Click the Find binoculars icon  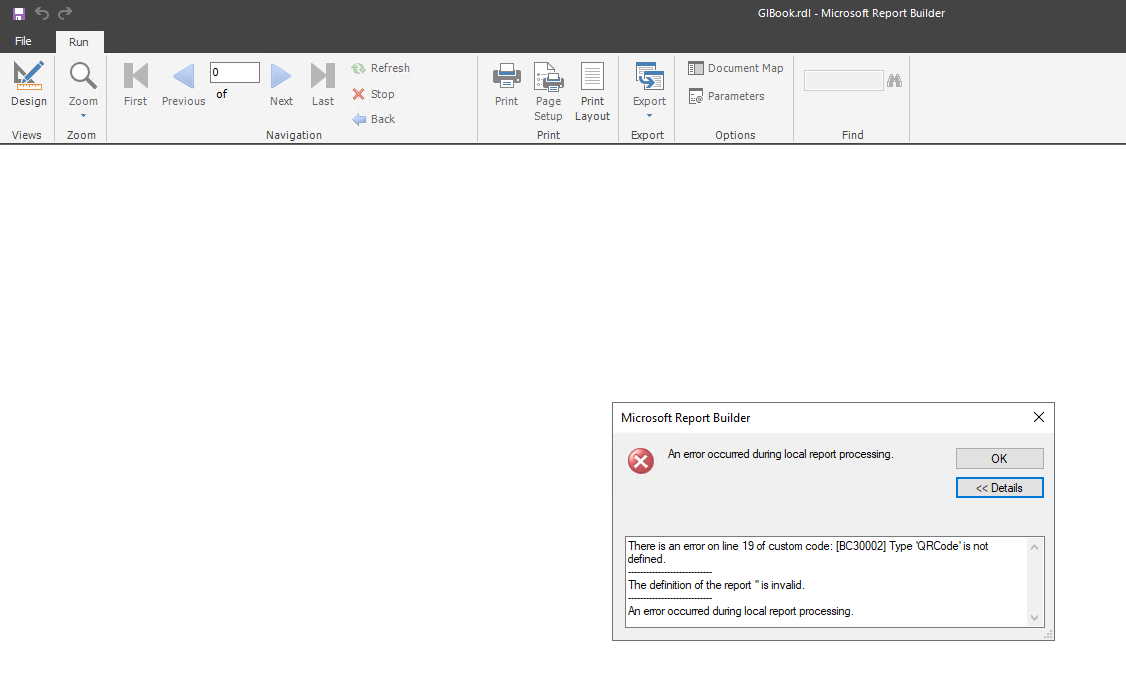895,81
